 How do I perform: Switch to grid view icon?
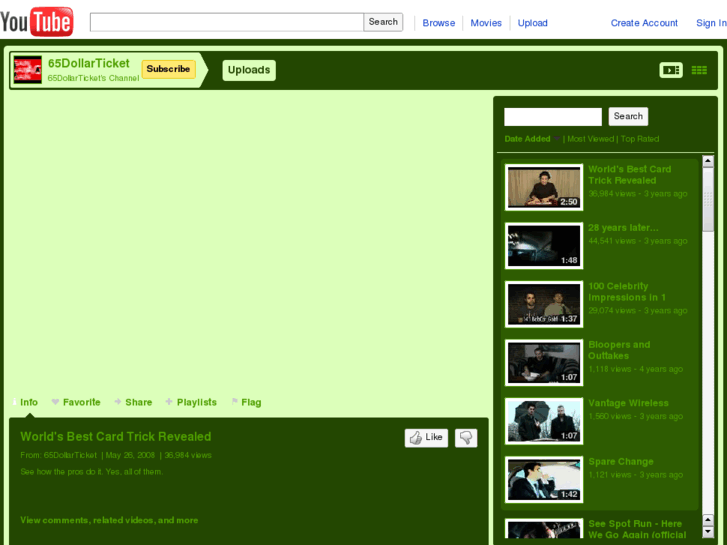(x=699, y=70)
